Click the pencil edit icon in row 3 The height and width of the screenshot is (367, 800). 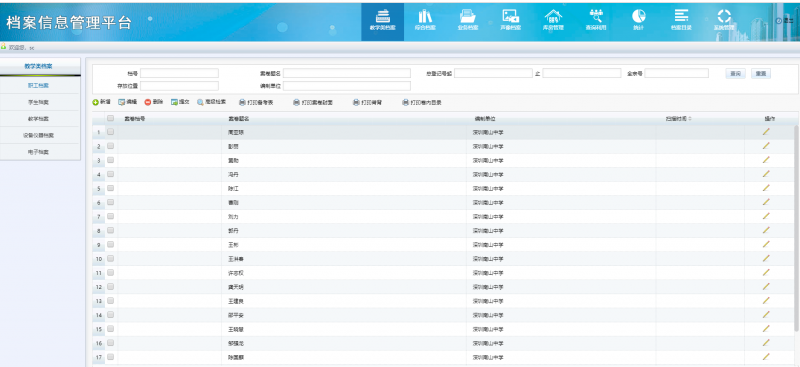(766, 160)
